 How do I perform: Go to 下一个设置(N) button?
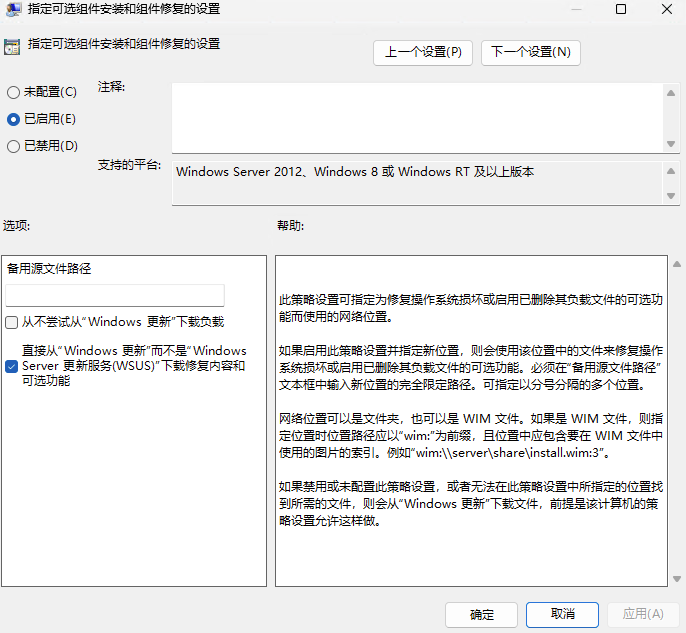pos(531,52)
